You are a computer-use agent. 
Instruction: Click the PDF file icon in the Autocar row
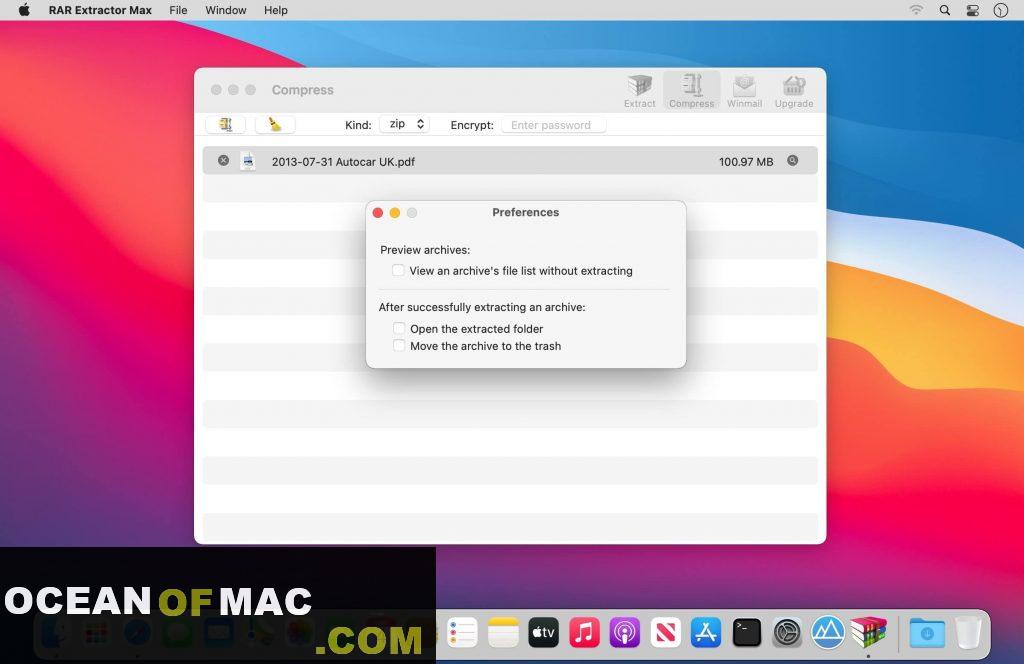point(248,161)
